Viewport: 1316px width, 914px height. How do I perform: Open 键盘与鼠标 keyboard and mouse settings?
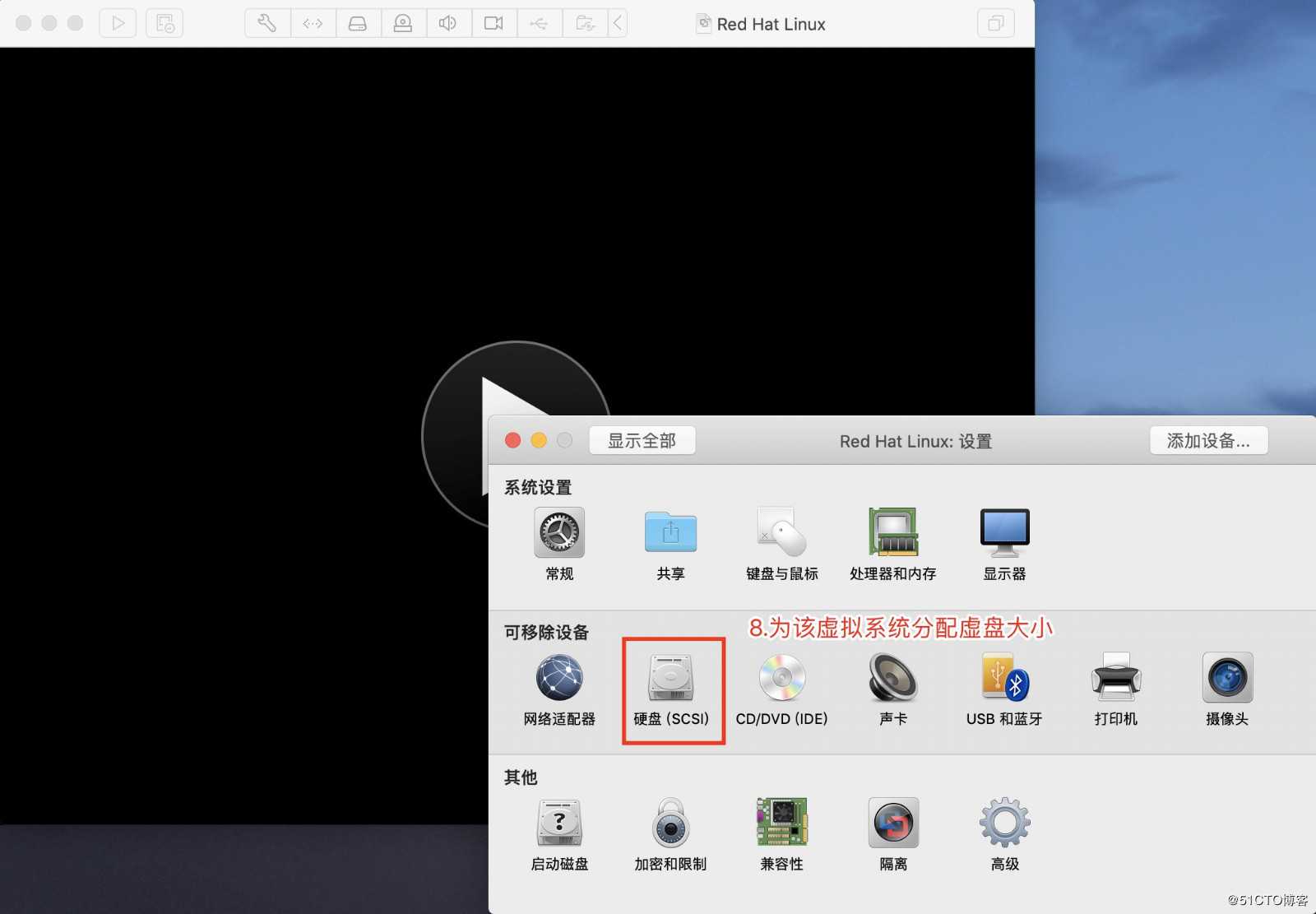(x=781, y=544)
